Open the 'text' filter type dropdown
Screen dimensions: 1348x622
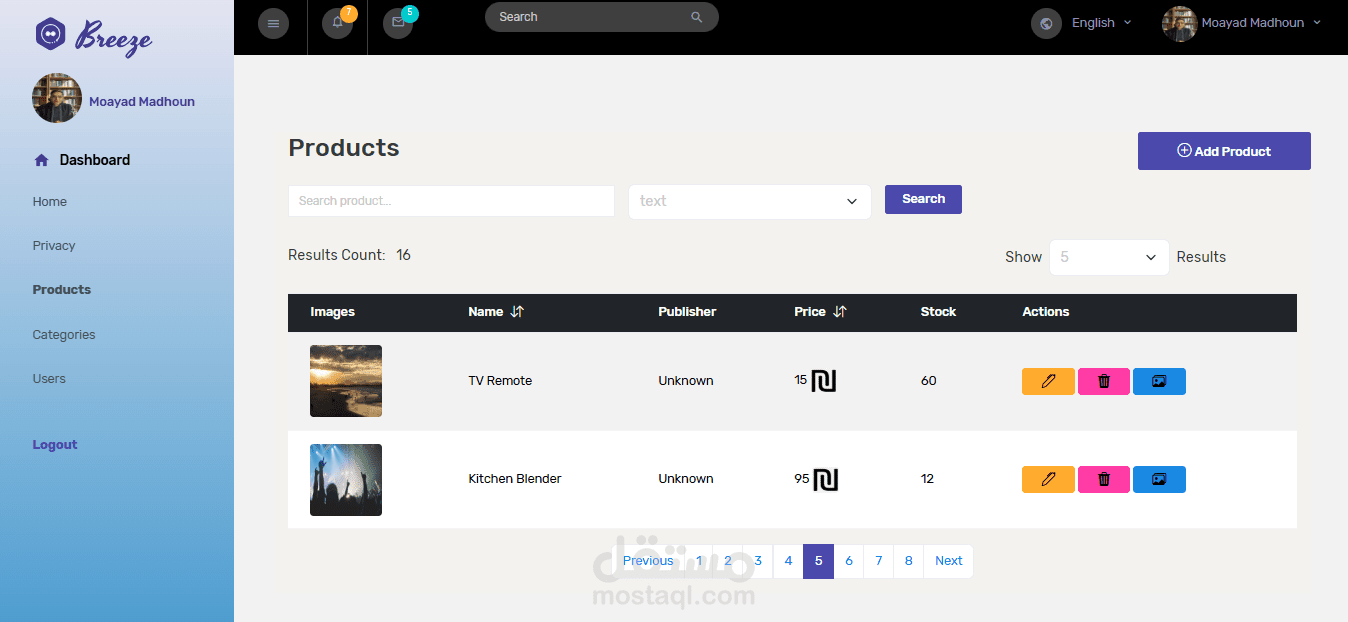750,201
